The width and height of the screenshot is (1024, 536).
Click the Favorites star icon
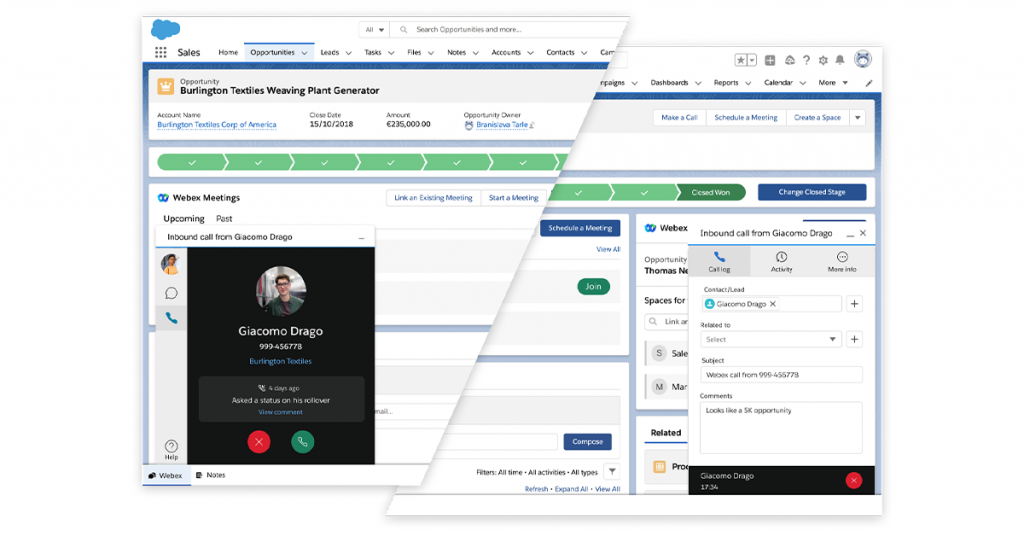(741, 60)
